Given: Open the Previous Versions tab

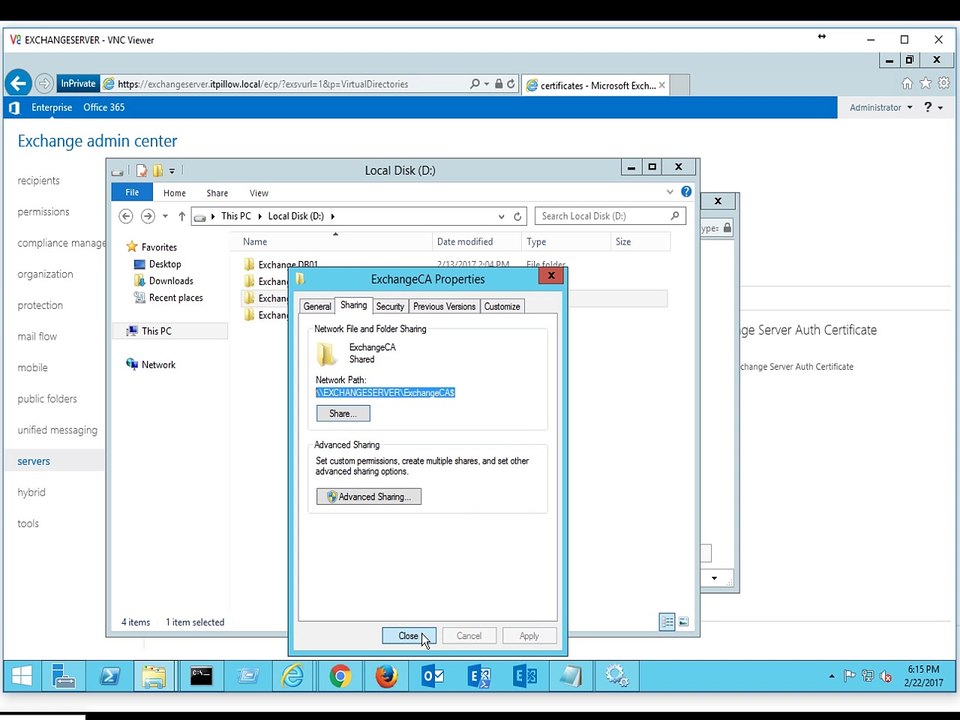Looking at the screenshot, I should click(444, 306).
